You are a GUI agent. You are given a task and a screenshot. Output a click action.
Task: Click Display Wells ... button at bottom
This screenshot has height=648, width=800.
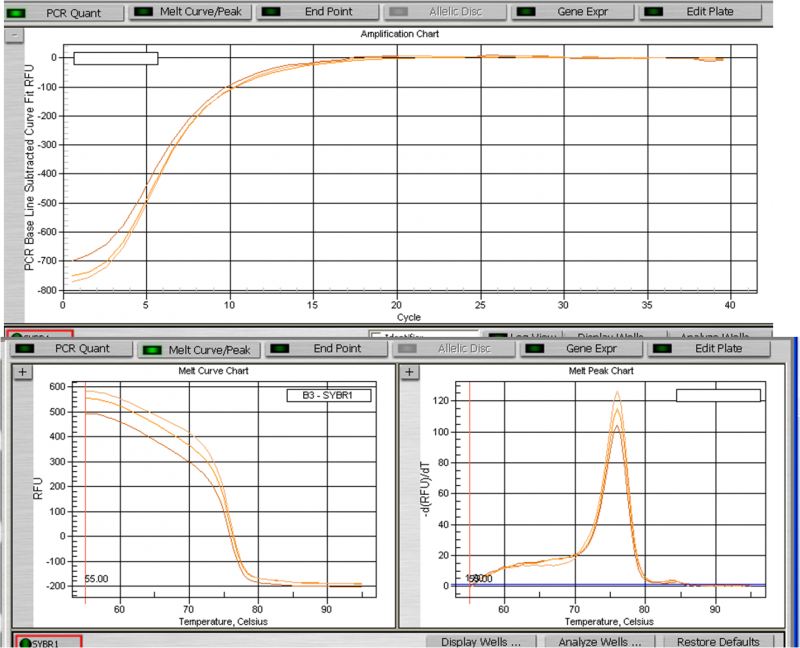(x=481, y=642)
